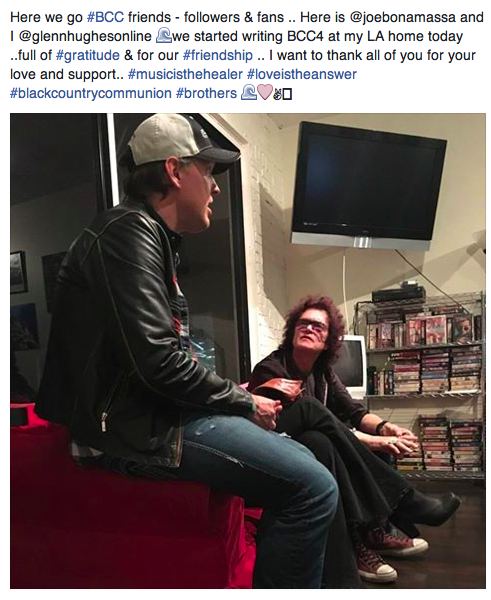491x600 pixels.
Task: Visit the #loveistheanswer hashtag page
Action: pyautogui.click(x=302, y=74)
